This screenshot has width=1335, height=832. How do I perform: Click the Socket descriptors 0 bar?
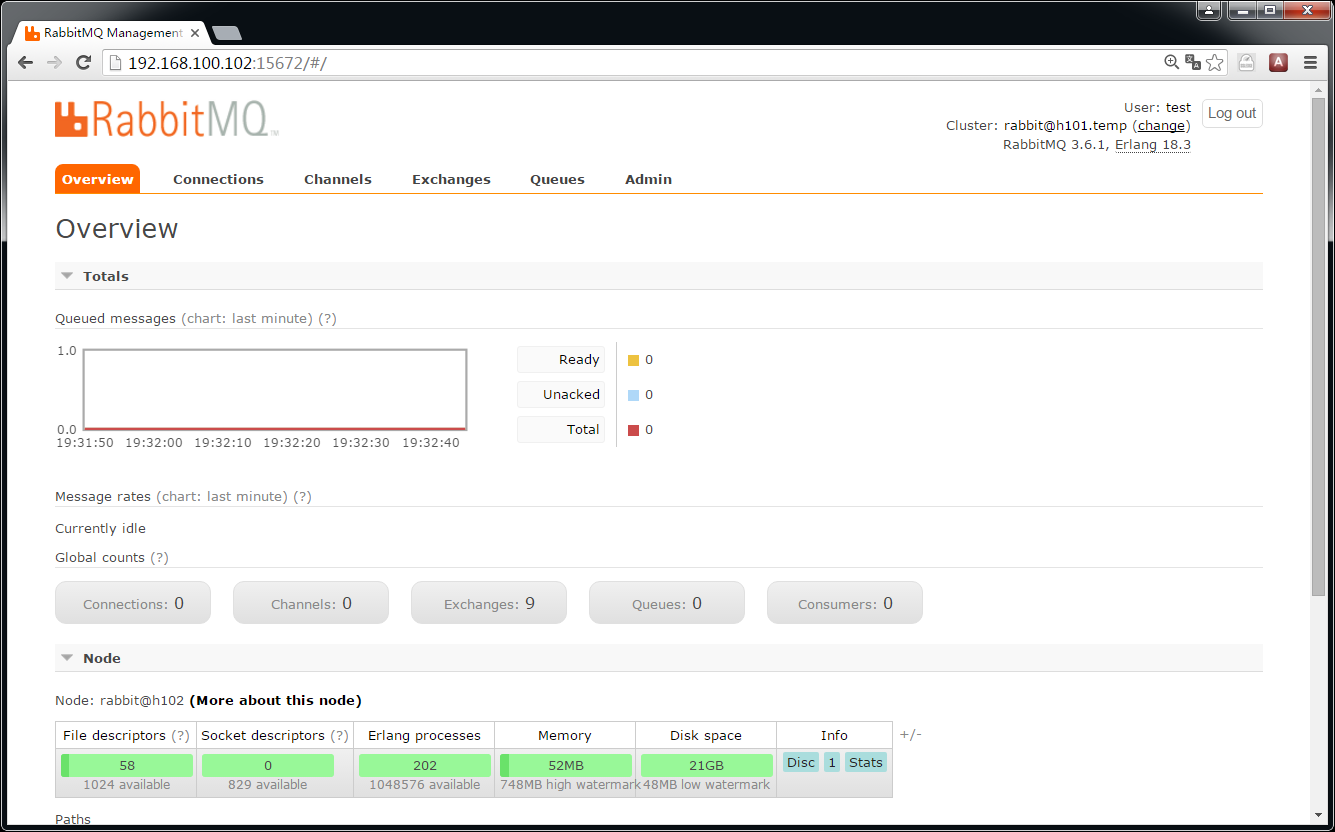point(268,765)
